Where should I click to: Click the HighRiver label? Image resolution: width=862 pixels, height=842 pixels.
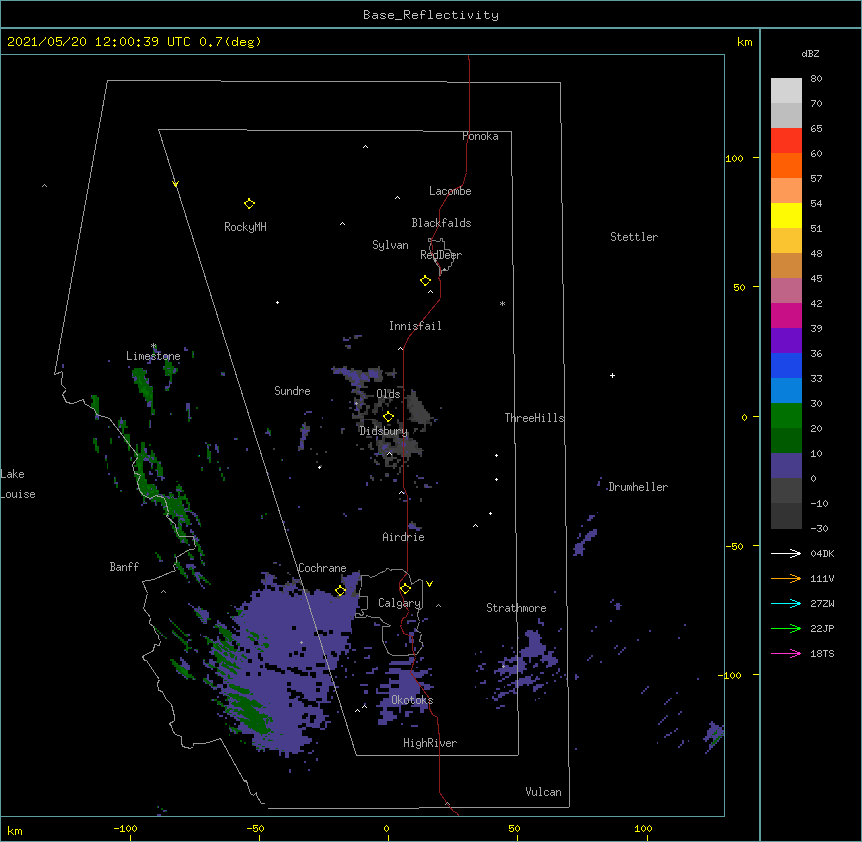pyautogui.click(x=430, y=743)
